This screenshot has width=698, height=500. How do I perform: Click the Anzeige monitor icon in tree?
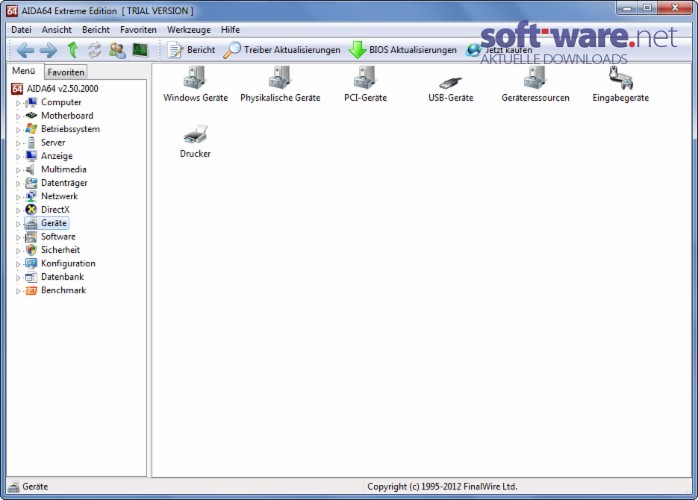31,156
